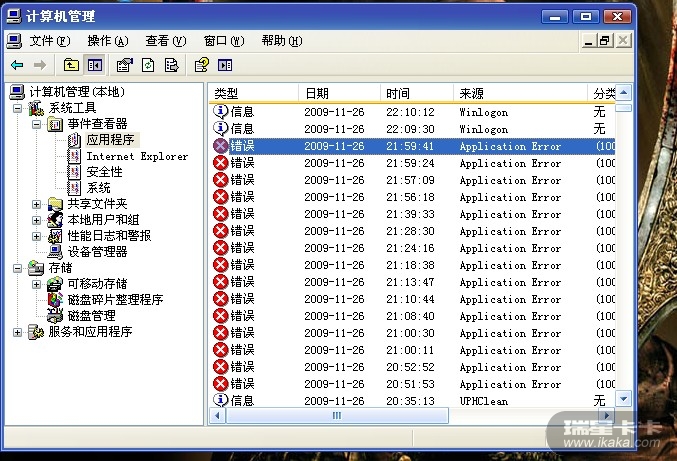
Task: Open 磁盘碎片整理程序 in the tree
Action: point(115,300)
